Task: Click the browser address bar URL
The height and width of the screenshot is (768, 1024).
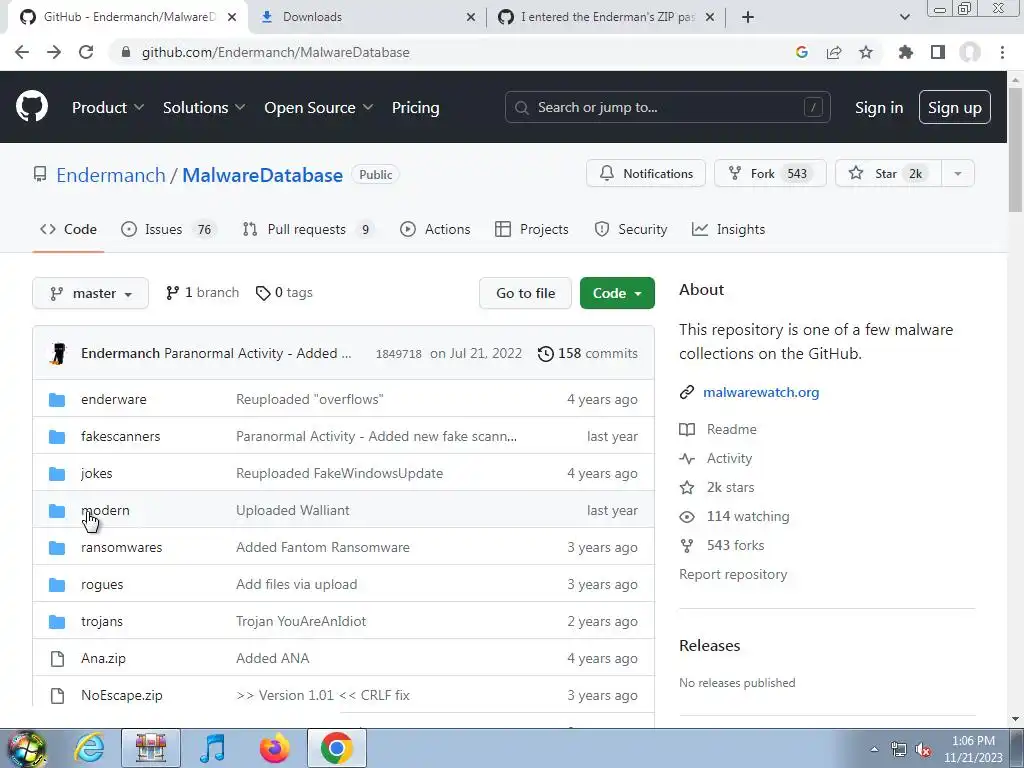Action: click(x=276, y=52)
